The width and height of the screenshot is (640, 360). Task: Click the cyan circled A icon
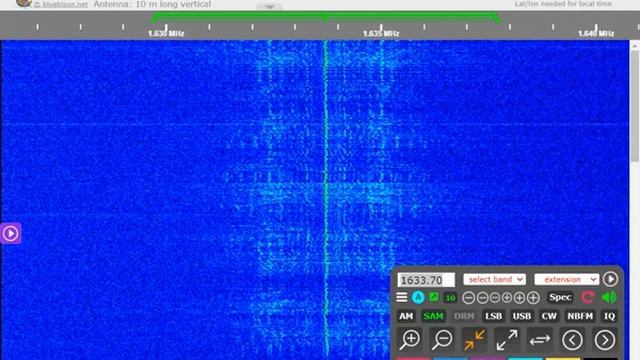[x=418, y=298]
